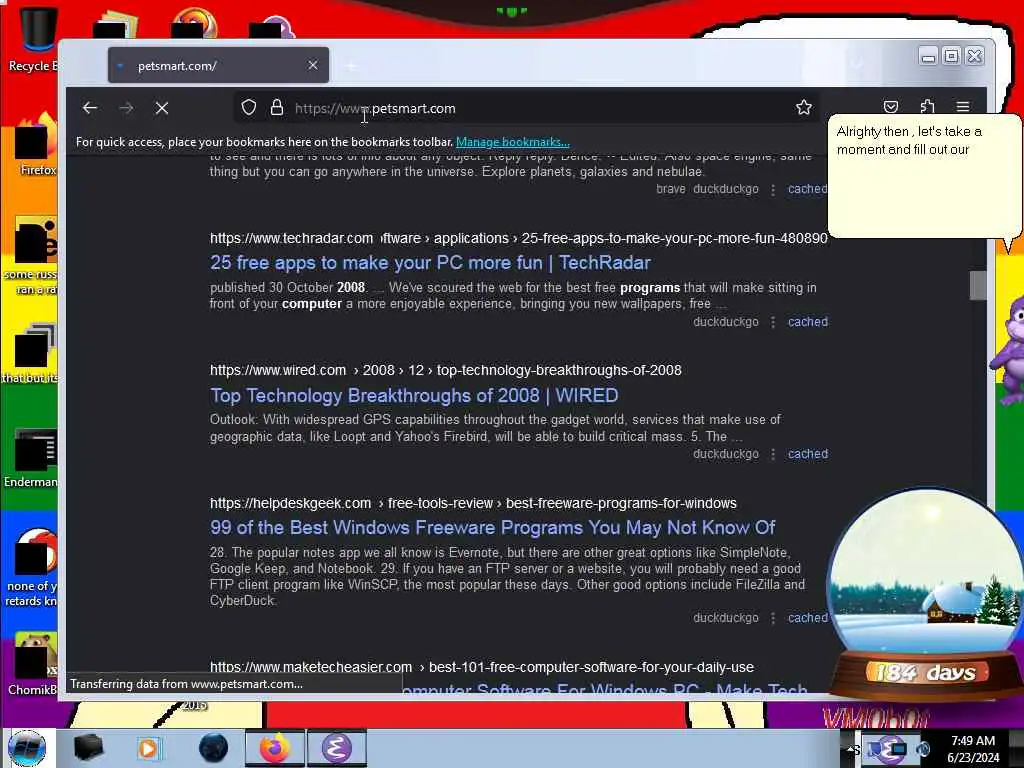Open a new tab with the plus button
This screenshot has height=768, width=1024.
pos(351,65)
